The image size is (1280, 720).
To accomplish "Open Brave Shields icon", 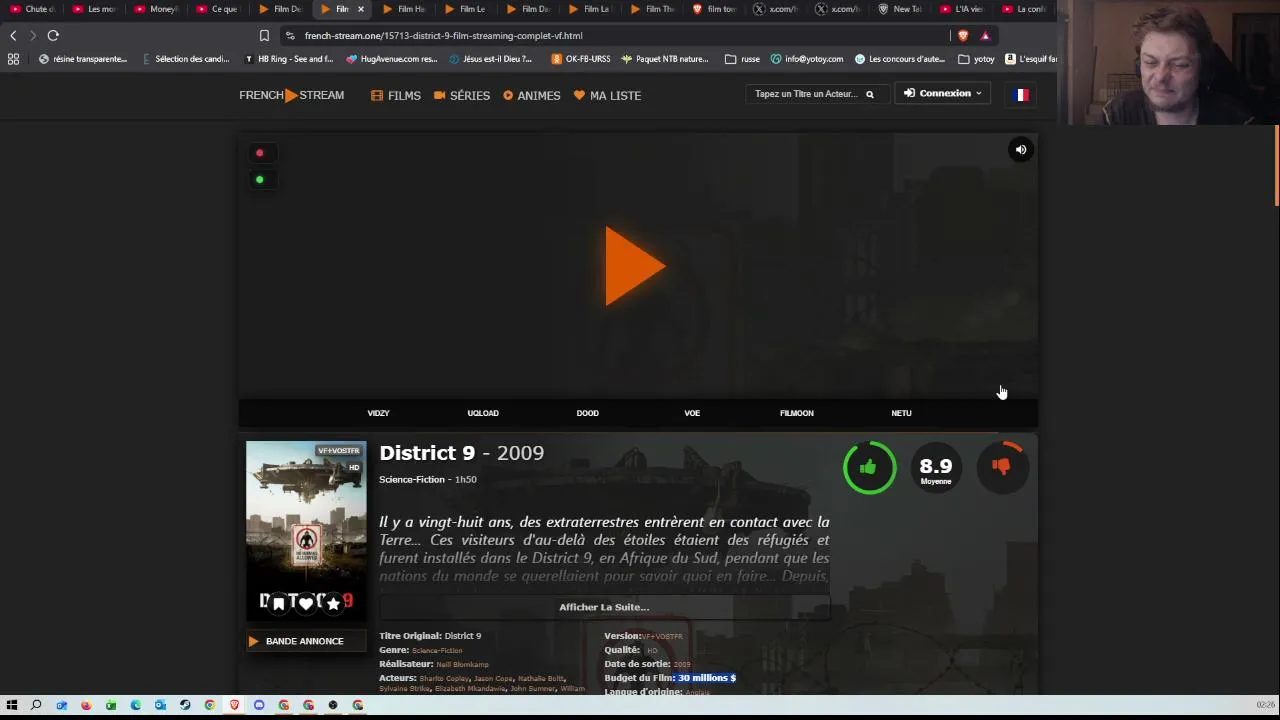I will pyautogui.click(x=963, y=36).
